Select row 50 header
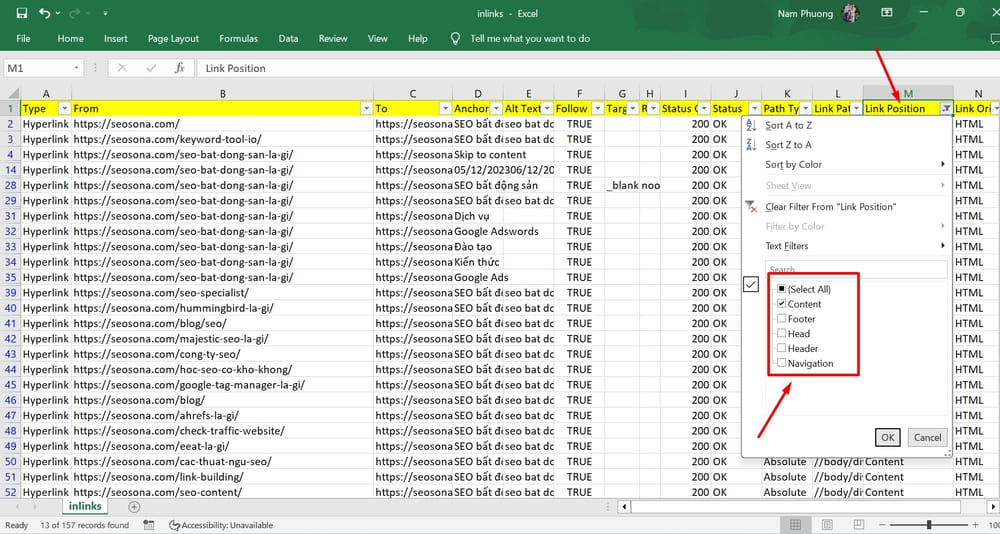1000x534 pixels. (10, 461)
